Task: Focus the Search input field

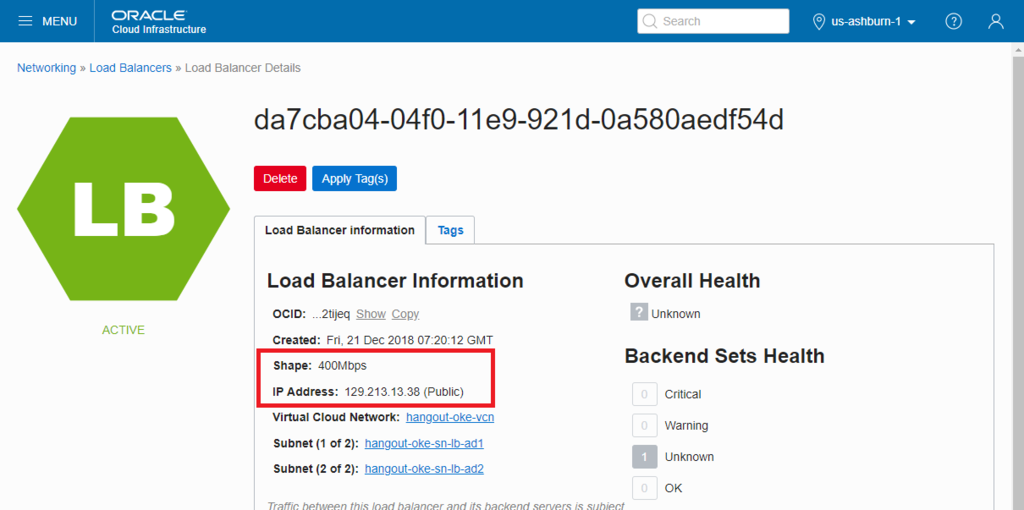Action: [713, 22]
